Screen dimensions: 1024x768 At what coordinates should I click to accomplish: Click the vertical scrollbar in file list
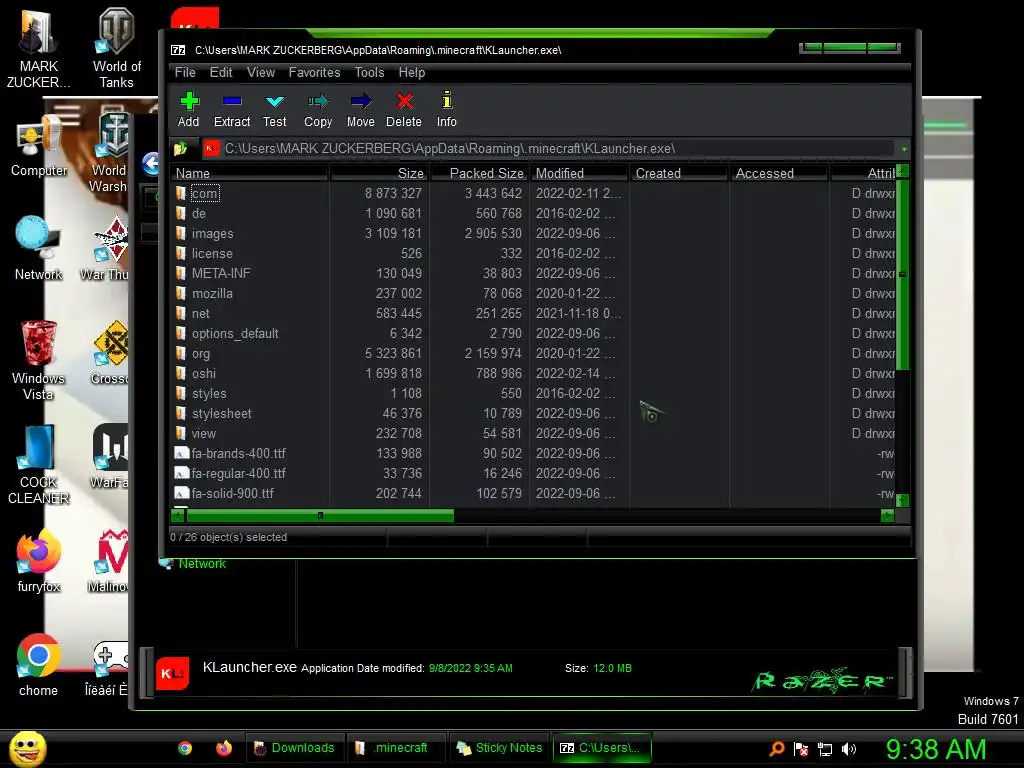click(903, 274)
